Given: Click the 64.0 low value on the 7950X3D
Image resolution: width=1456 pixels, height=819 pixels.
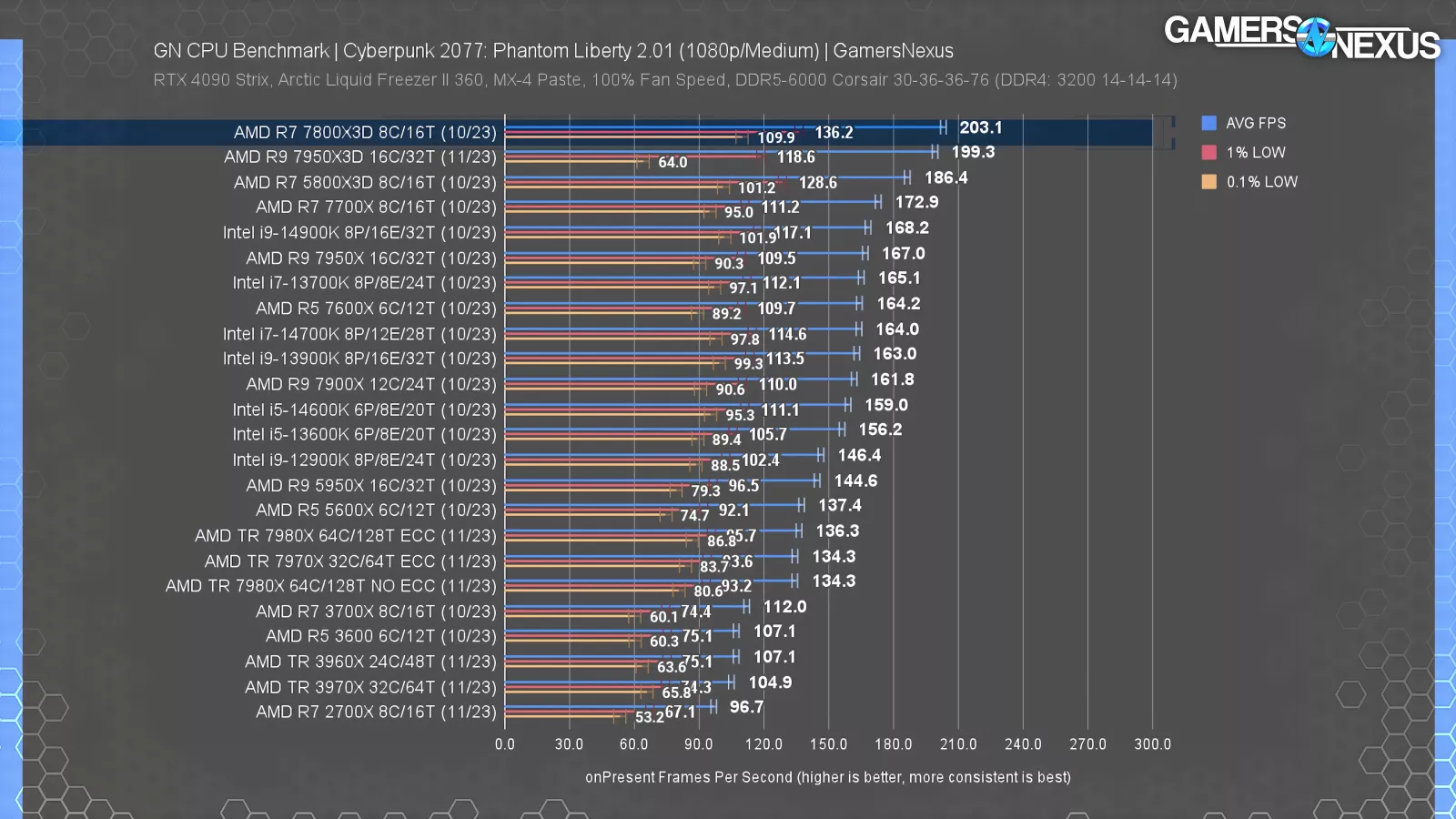Looking at the screenshot, I should click(x=672, y=162).
